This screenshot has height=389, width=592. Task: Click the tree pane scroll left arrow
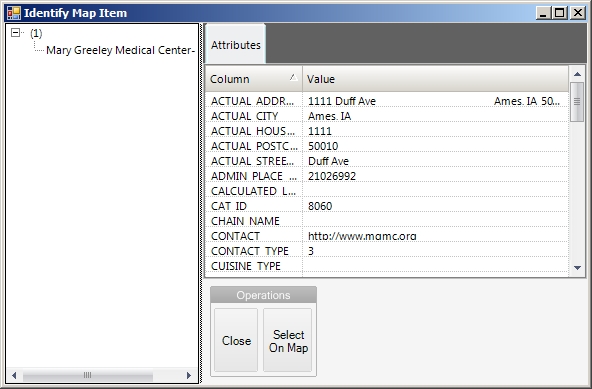coord(14,375)
